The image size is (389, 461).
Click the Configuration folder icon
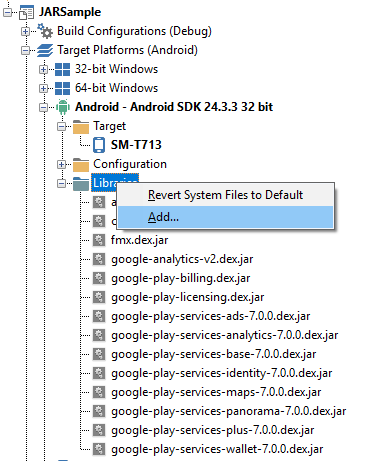pyautogui.click(x=81, y=164)
